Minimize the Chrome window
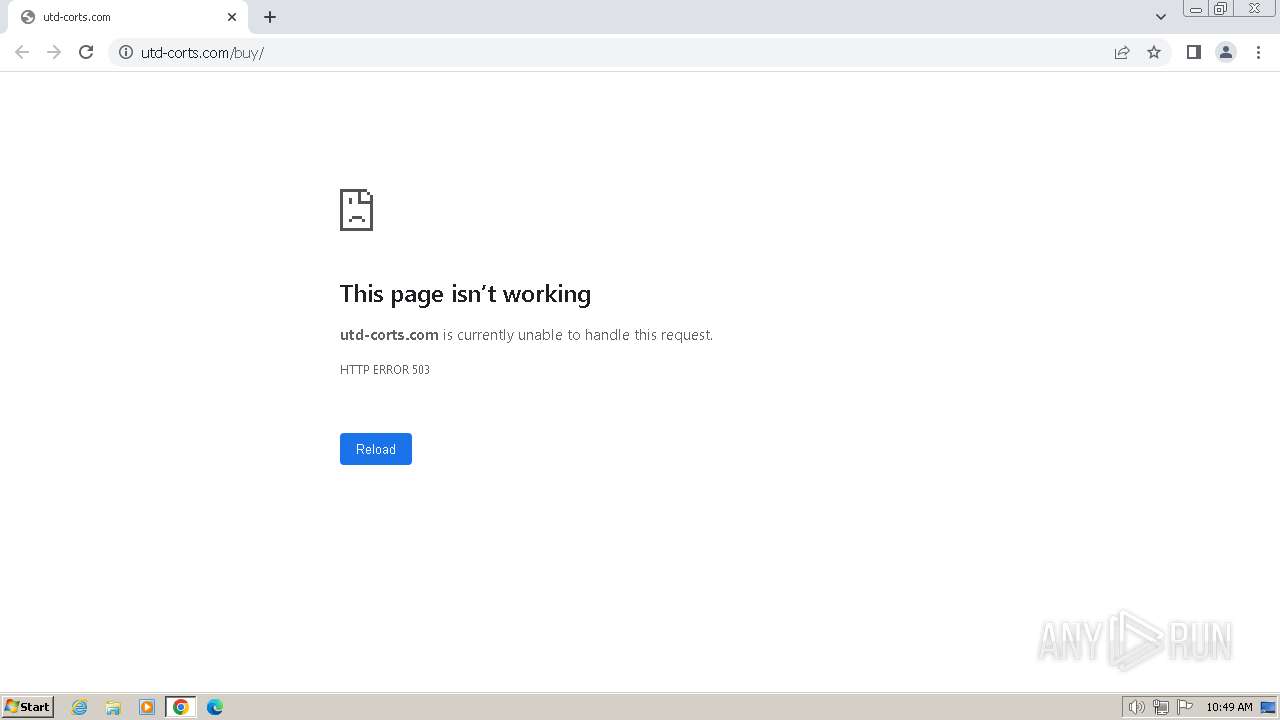Image resolution: width=1280 pixels, height=720 pixels. point(1196,9)
